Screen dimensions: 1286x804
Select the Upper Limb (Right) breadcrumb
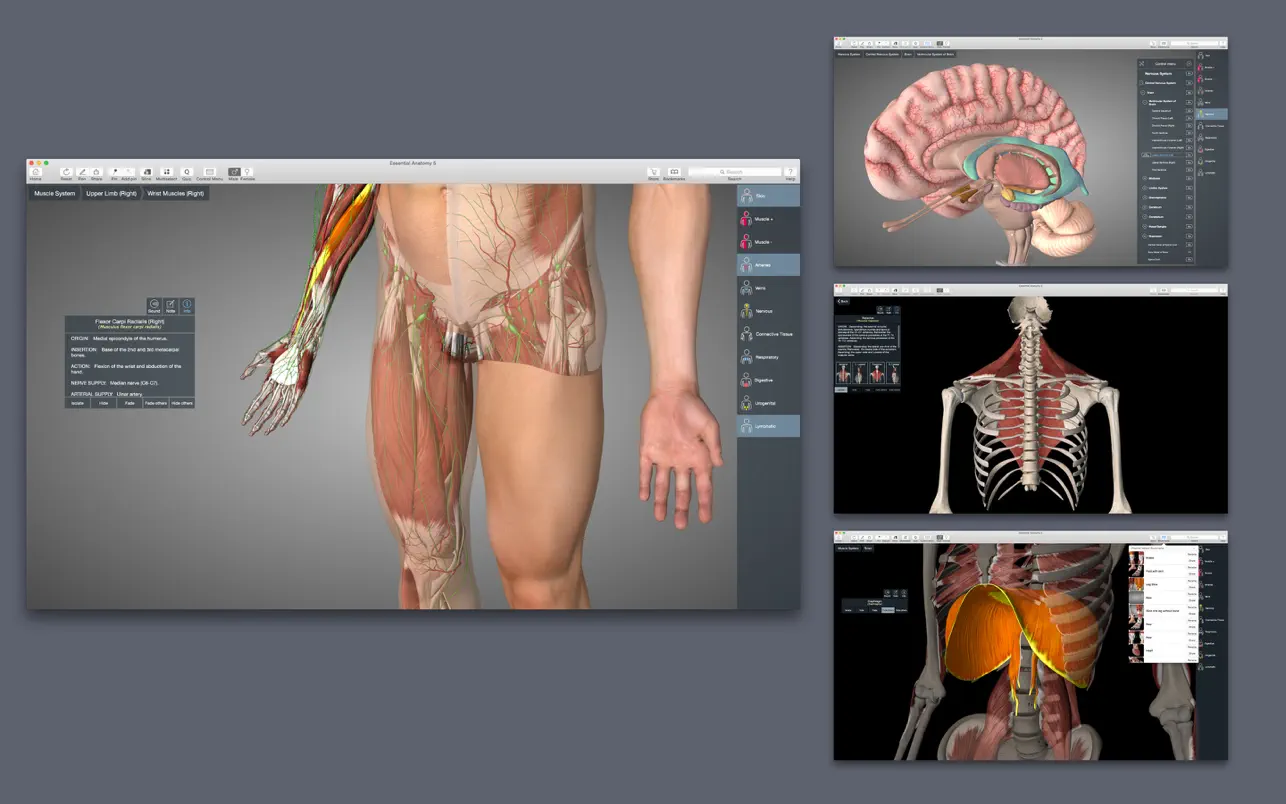(x=111, y=193)
